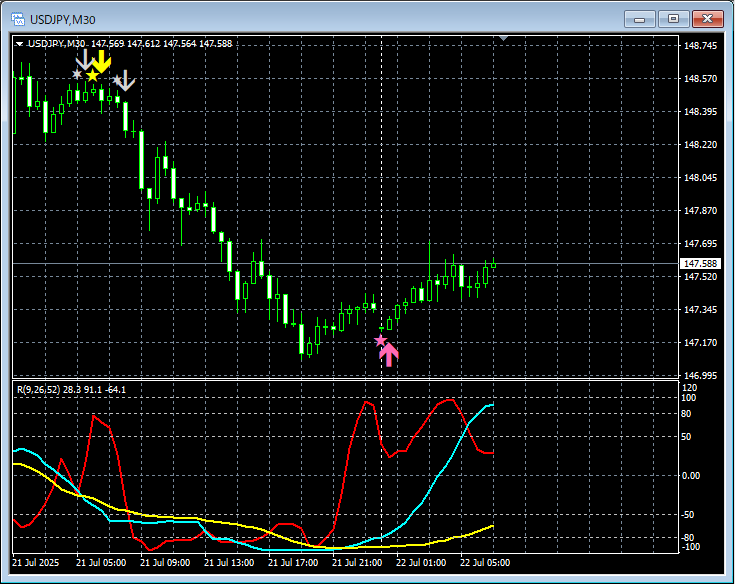This screenshot has height=584, width=736.
Task: Close the USDJPY chart window
Action: pos(707,19)
